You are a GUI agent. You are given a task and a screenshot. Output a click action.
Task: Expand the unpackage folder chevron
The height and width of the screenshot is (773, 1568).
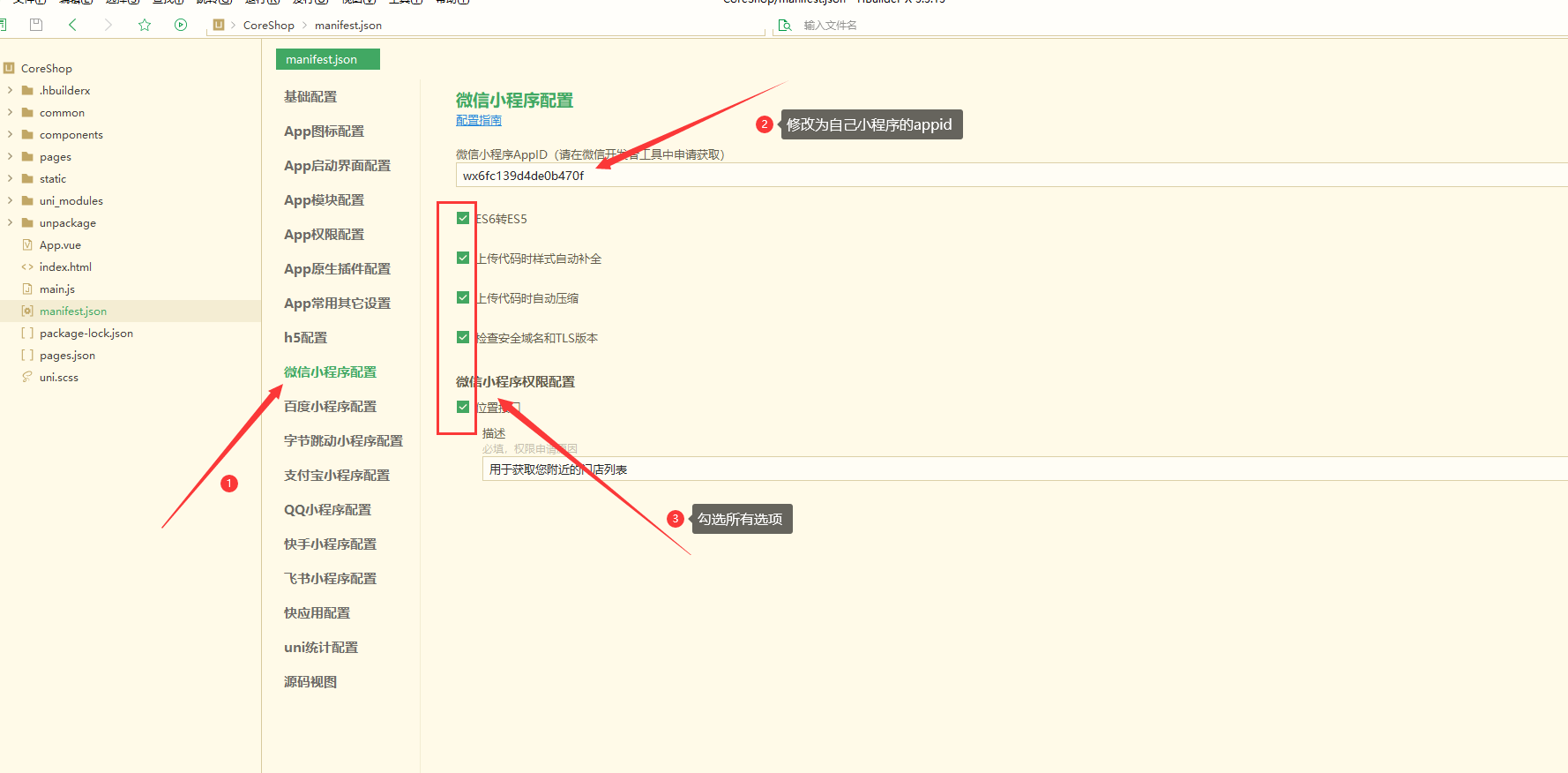click(10, 222)
